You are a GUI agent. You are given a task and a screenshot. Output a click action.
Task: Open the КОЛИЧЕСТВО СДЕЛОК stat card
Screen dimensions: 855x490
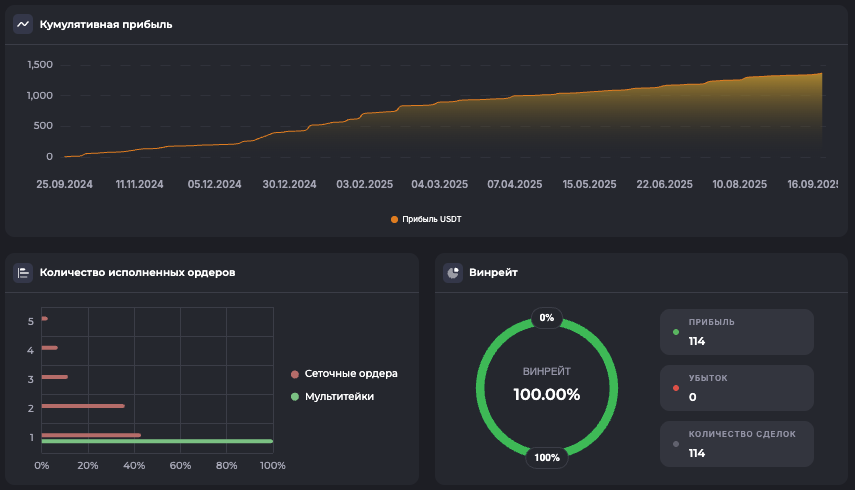point(737,444)
